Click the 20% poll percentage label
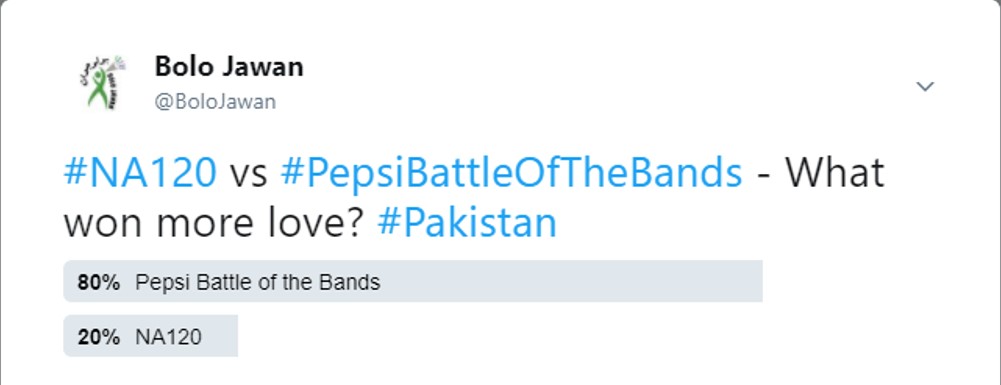 point(98,337)
